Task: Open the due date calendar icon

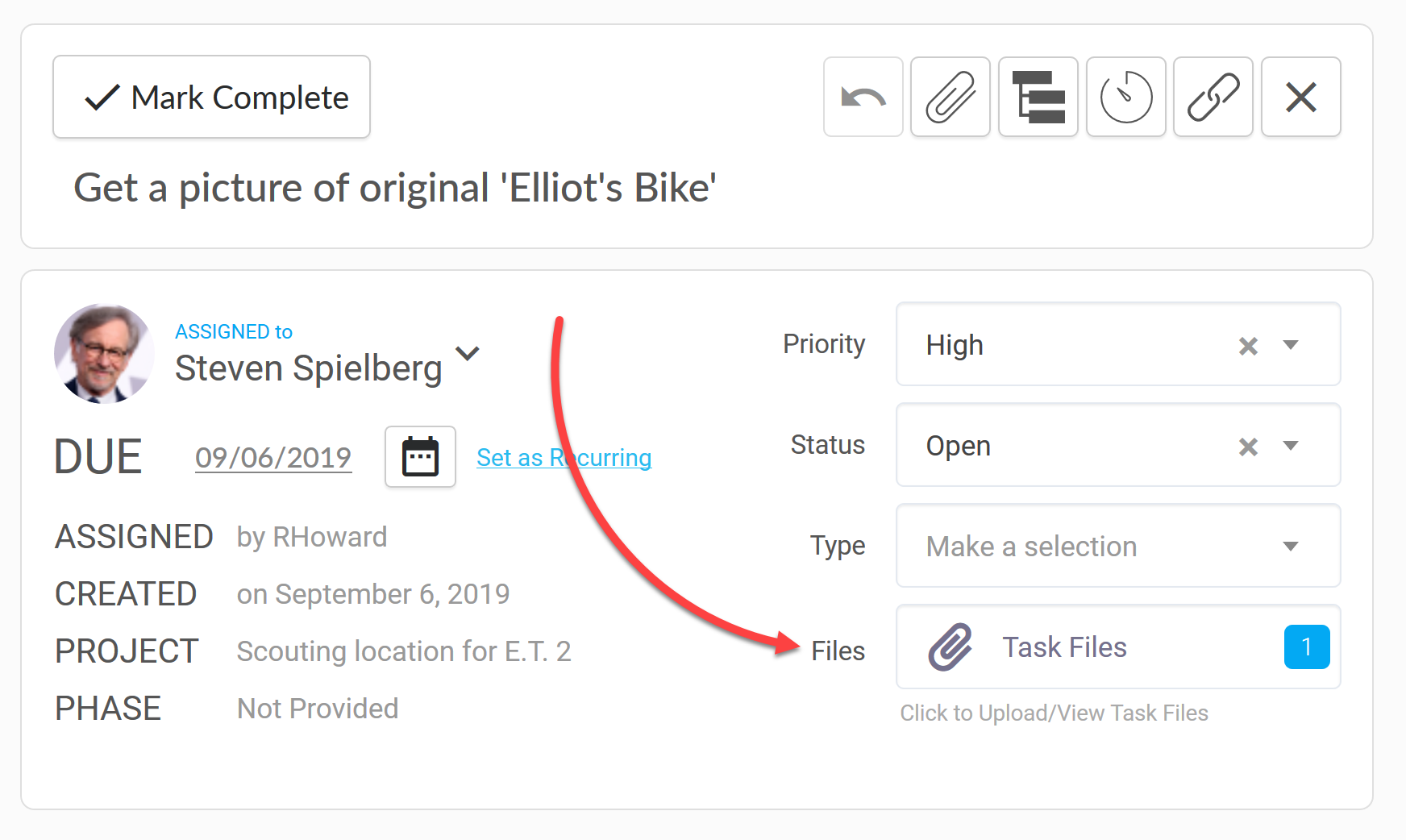Action: pos(420,457)
